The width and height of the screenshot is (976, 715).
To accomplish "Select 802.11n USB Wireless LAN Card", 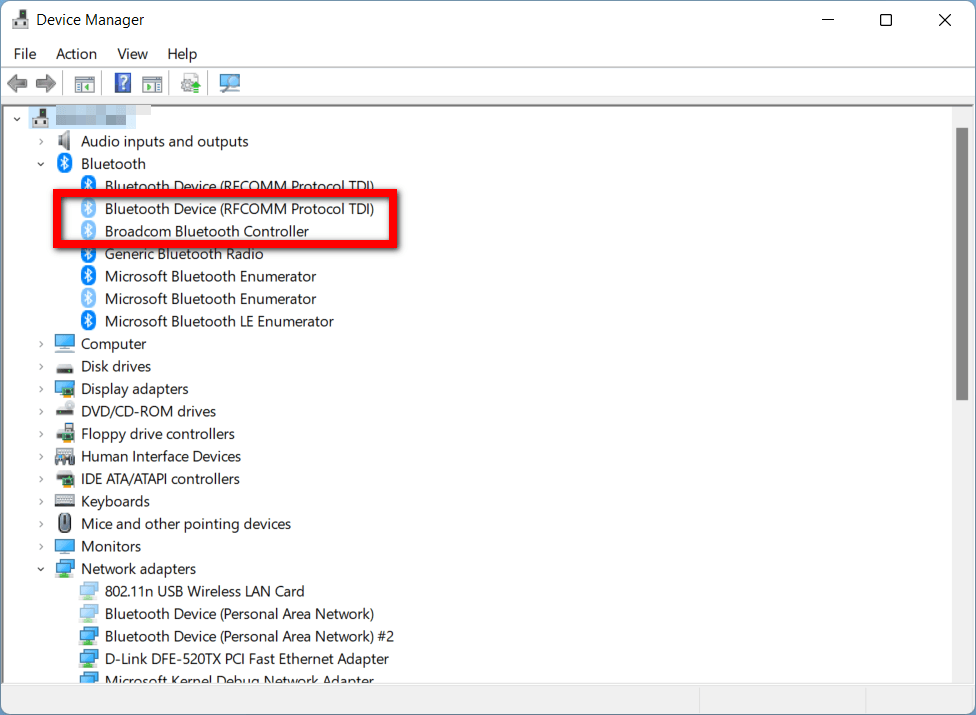I will (204, 592).
